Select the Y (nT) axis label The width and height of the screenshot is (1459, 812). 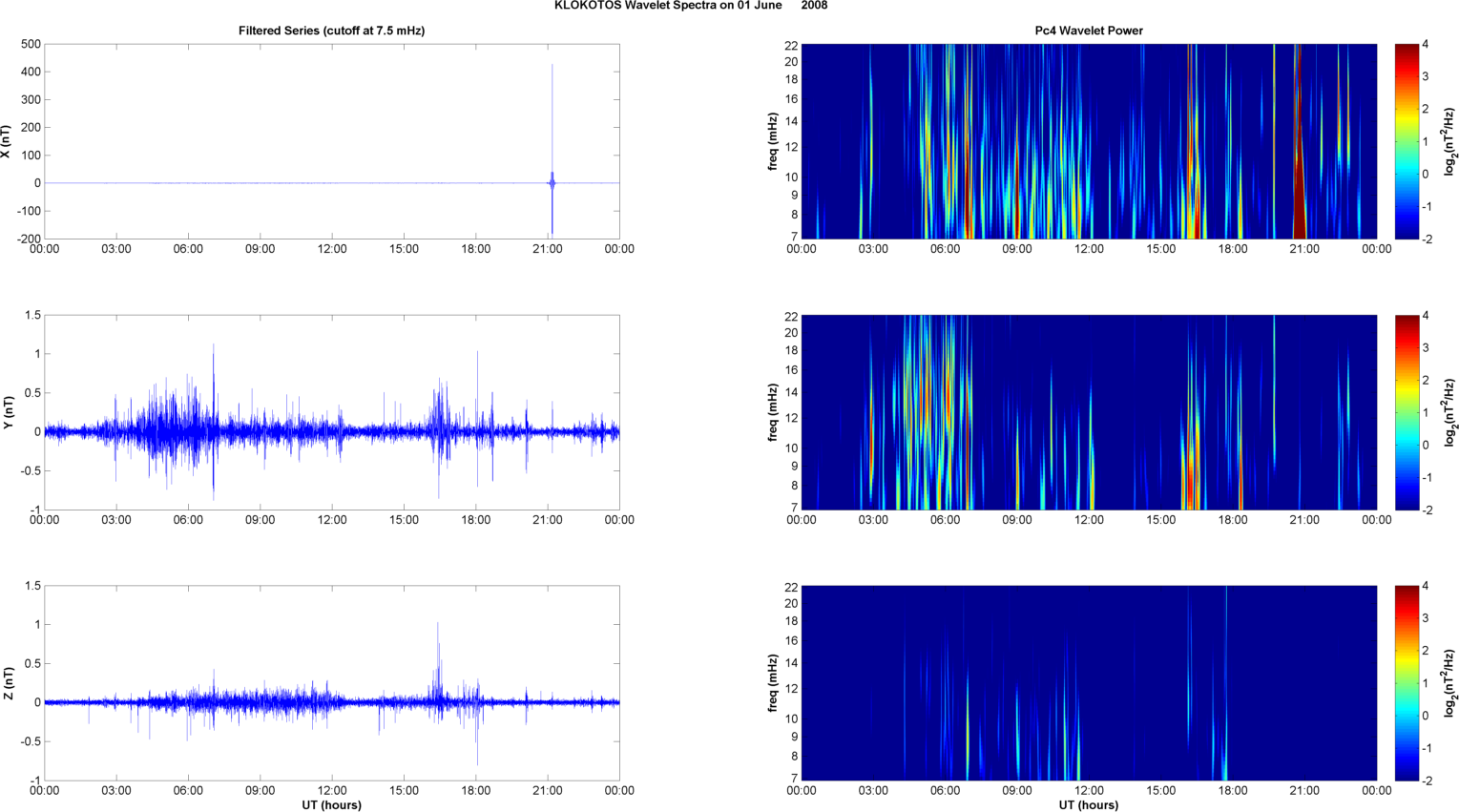(x=8, y=412)
